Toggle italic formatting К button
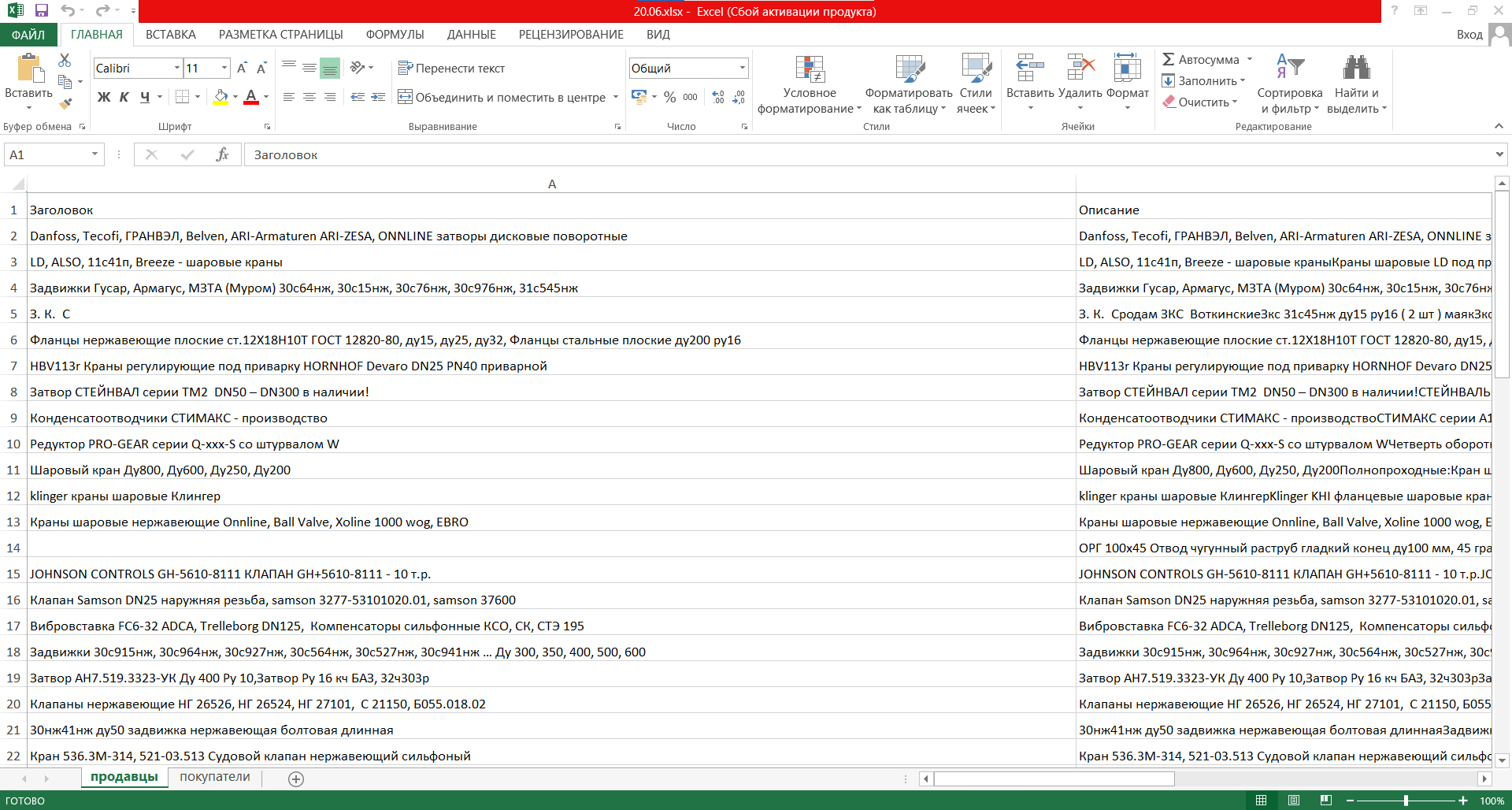 [x=124, y=97]
